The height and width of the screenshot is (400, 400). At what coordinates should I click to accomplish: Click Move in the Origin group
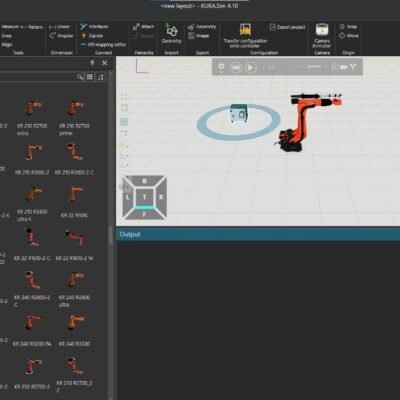click(x=349, y=36)
